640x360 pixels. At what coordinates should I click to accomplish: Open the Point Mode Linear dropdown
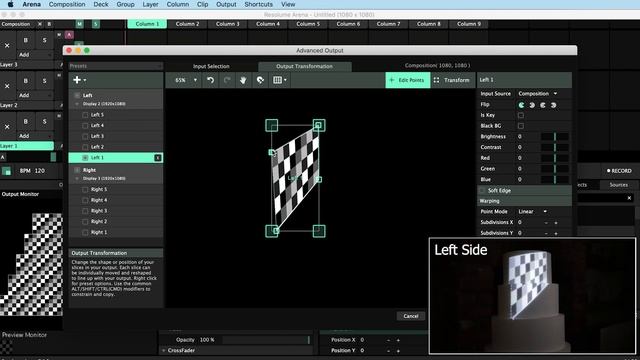click(x=532, y=211)
